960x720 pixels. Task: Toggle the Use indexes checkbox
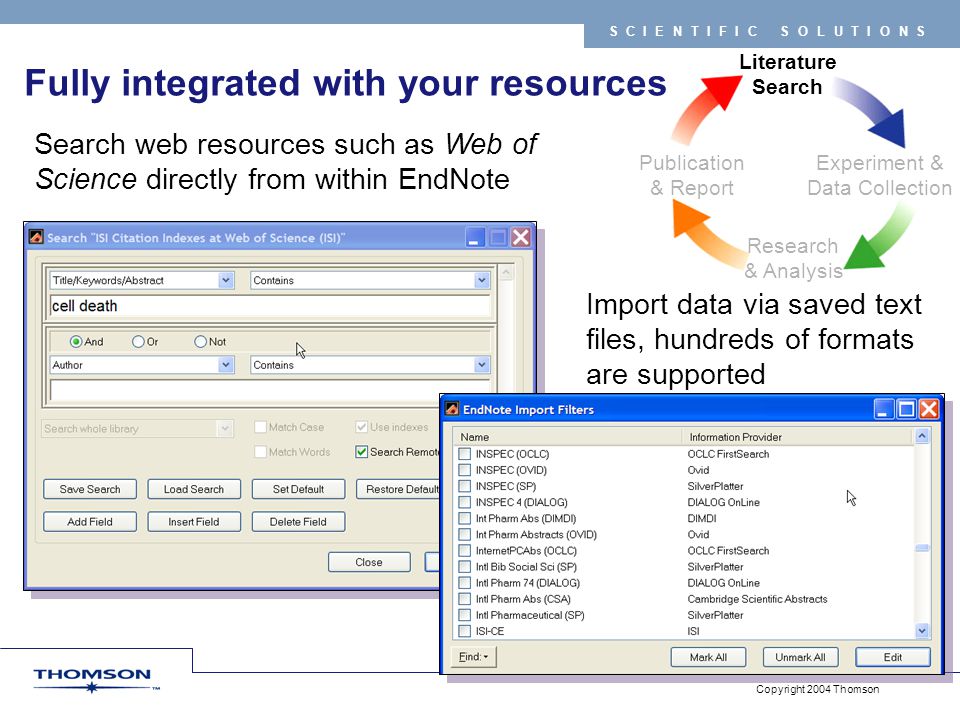(361, 427)
